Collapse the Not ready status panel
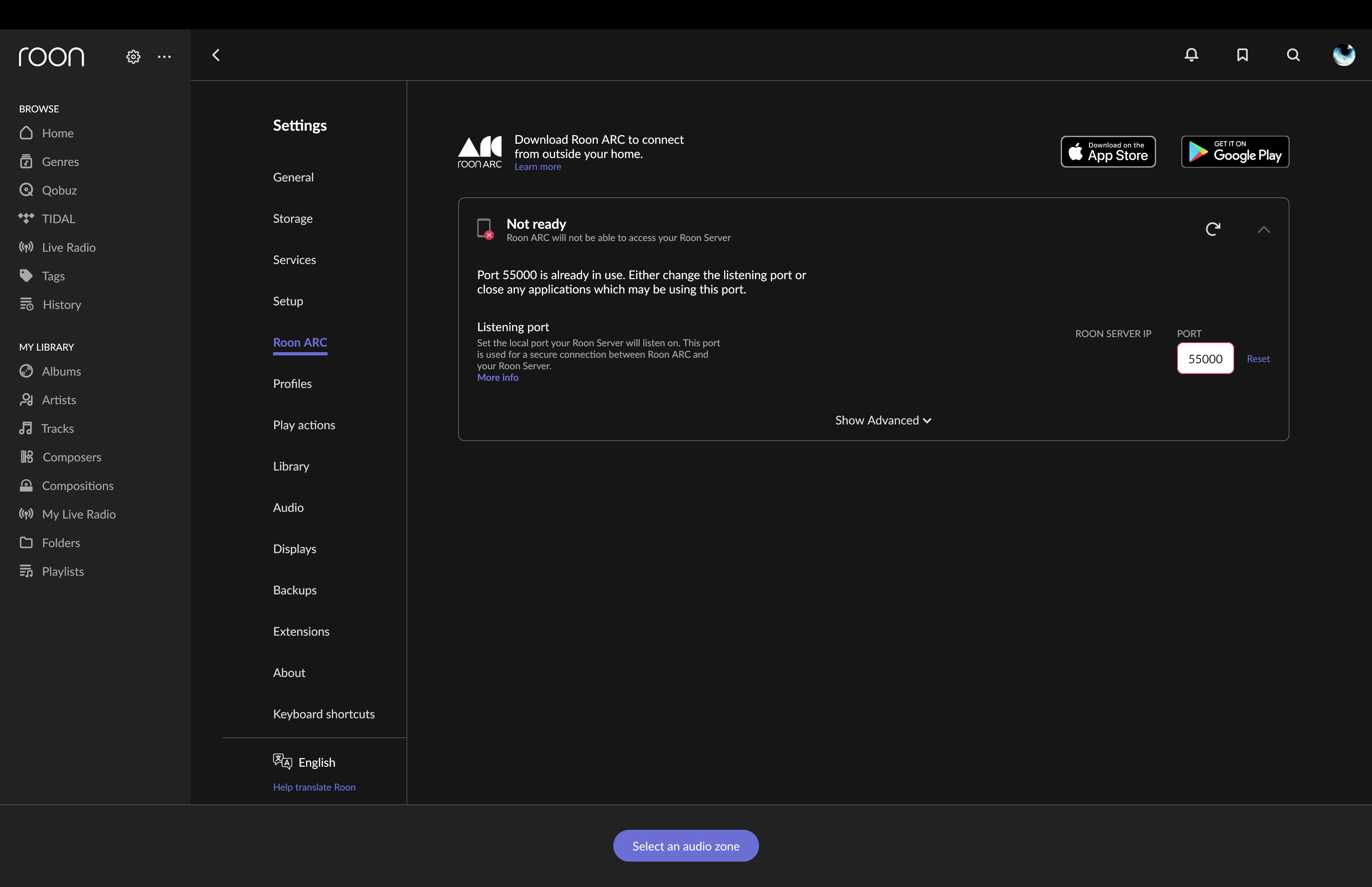Image resolution: width=1372 pixels, height=887 pixels. [x=1264, y=229]
